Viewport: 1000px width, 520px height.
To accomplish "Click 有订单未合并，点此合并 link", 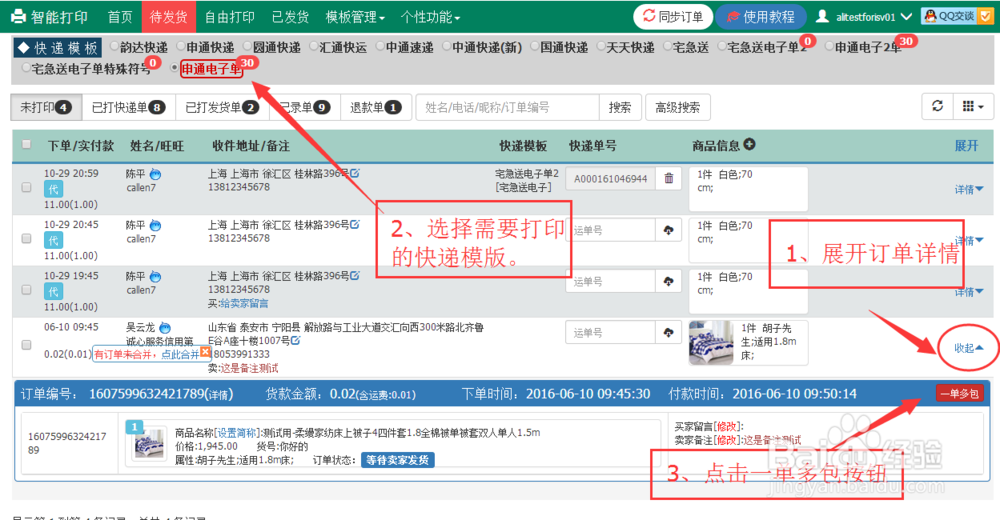I will tap(147, 354).
